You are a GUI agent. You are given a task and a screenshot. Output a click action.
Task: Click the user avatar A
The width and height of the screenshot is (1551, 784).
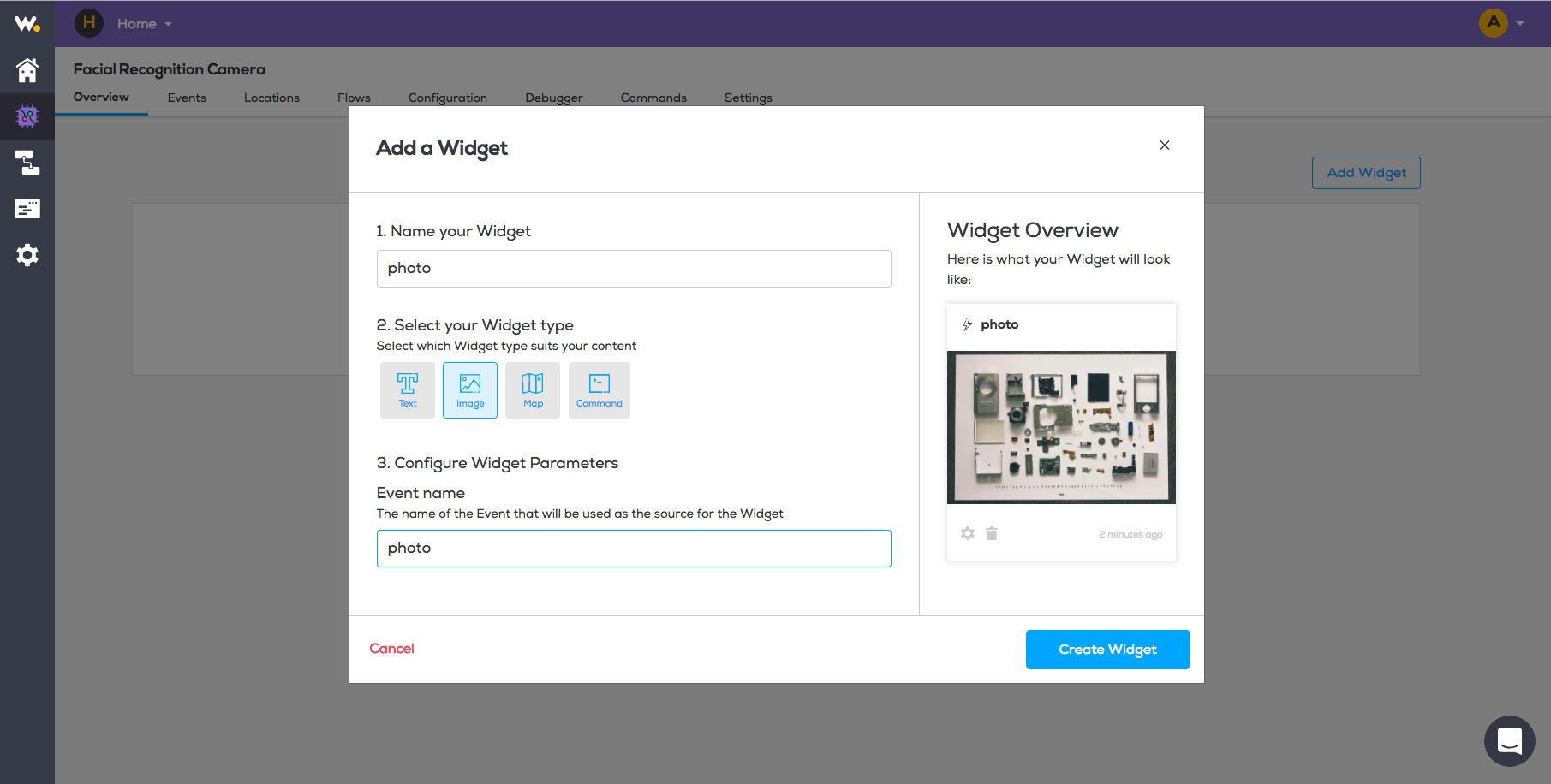1494,23
